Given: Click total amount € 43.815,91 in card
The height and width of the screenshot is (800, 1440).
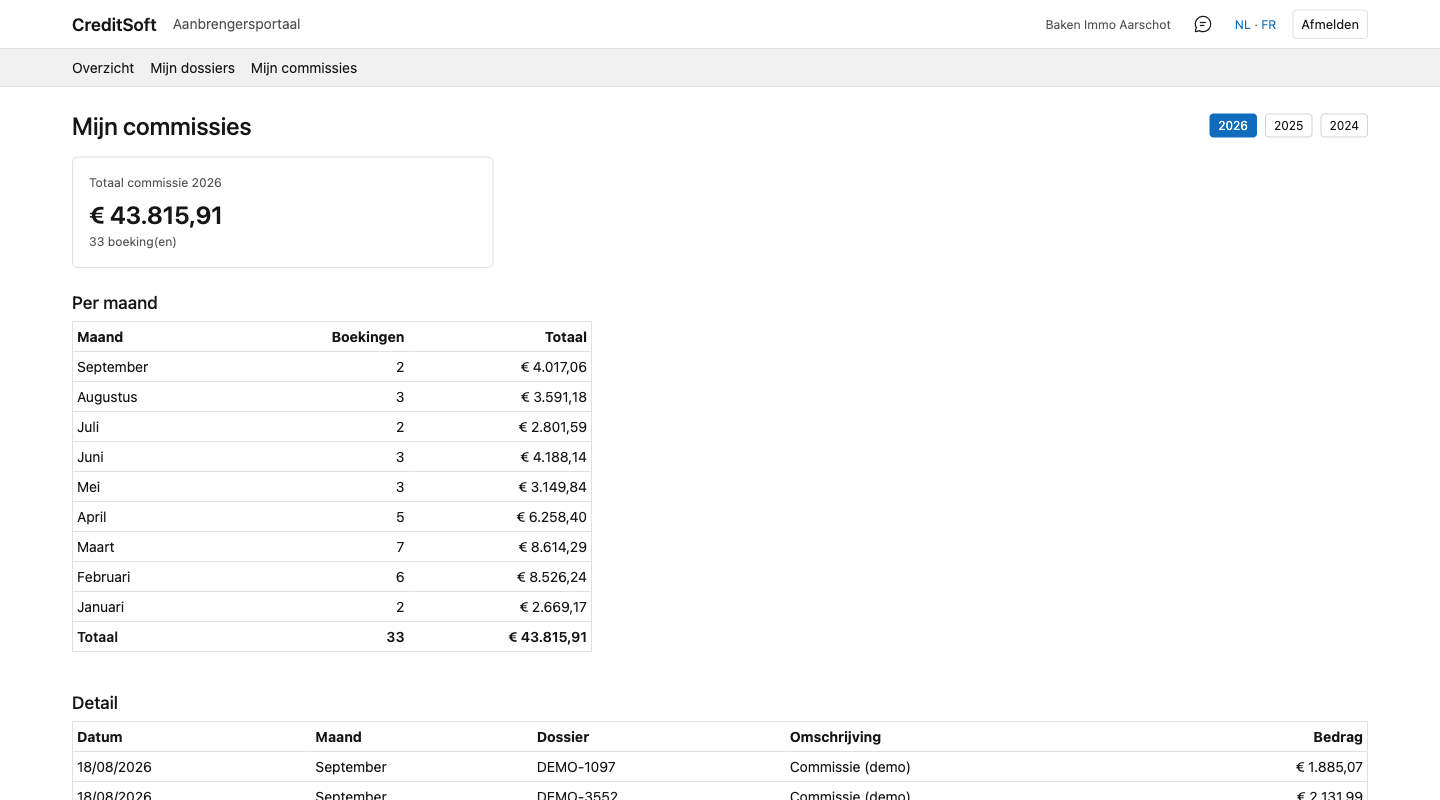Looking at the screenshot, I should click(156, 215).
